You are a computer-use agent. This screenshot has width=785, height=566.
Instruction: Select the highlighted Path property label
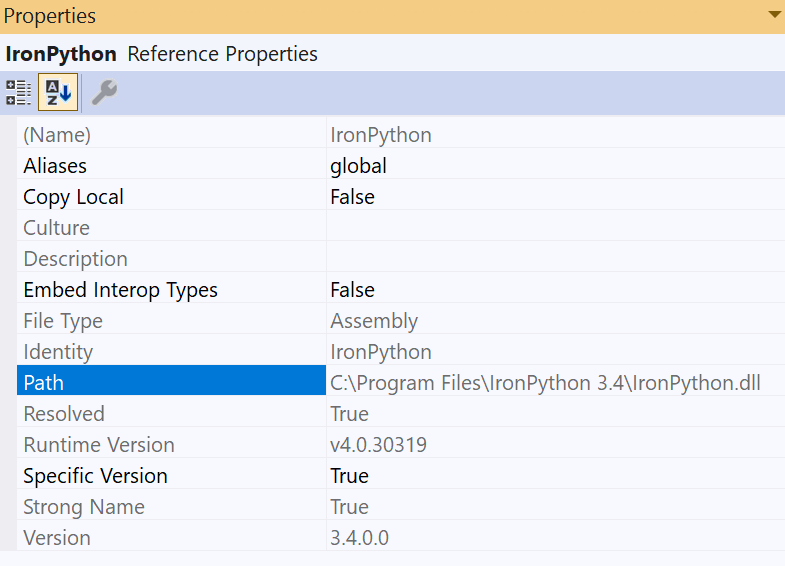pos(171,380)
